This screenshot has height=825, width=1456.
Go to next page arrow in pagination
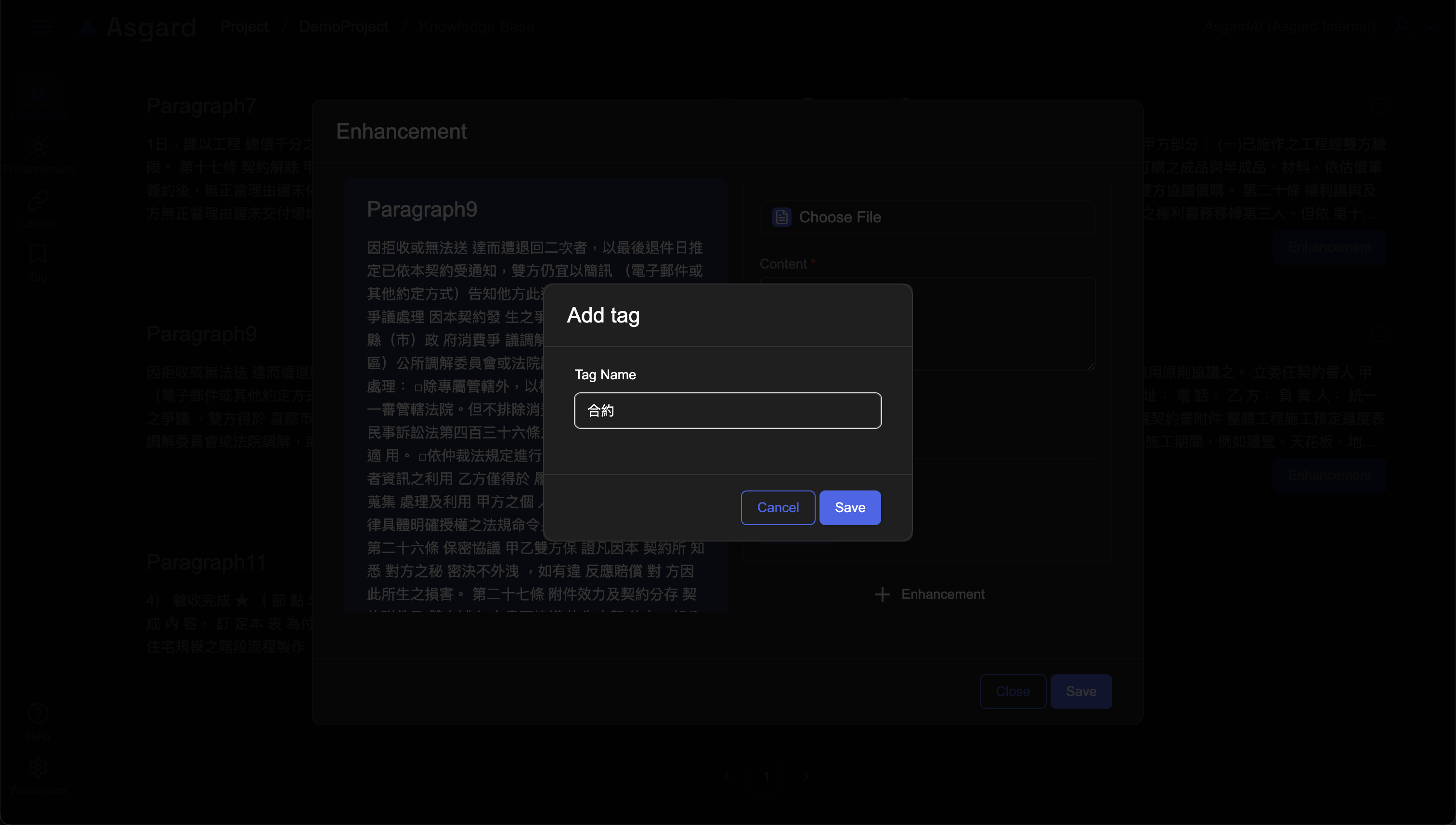806,777
